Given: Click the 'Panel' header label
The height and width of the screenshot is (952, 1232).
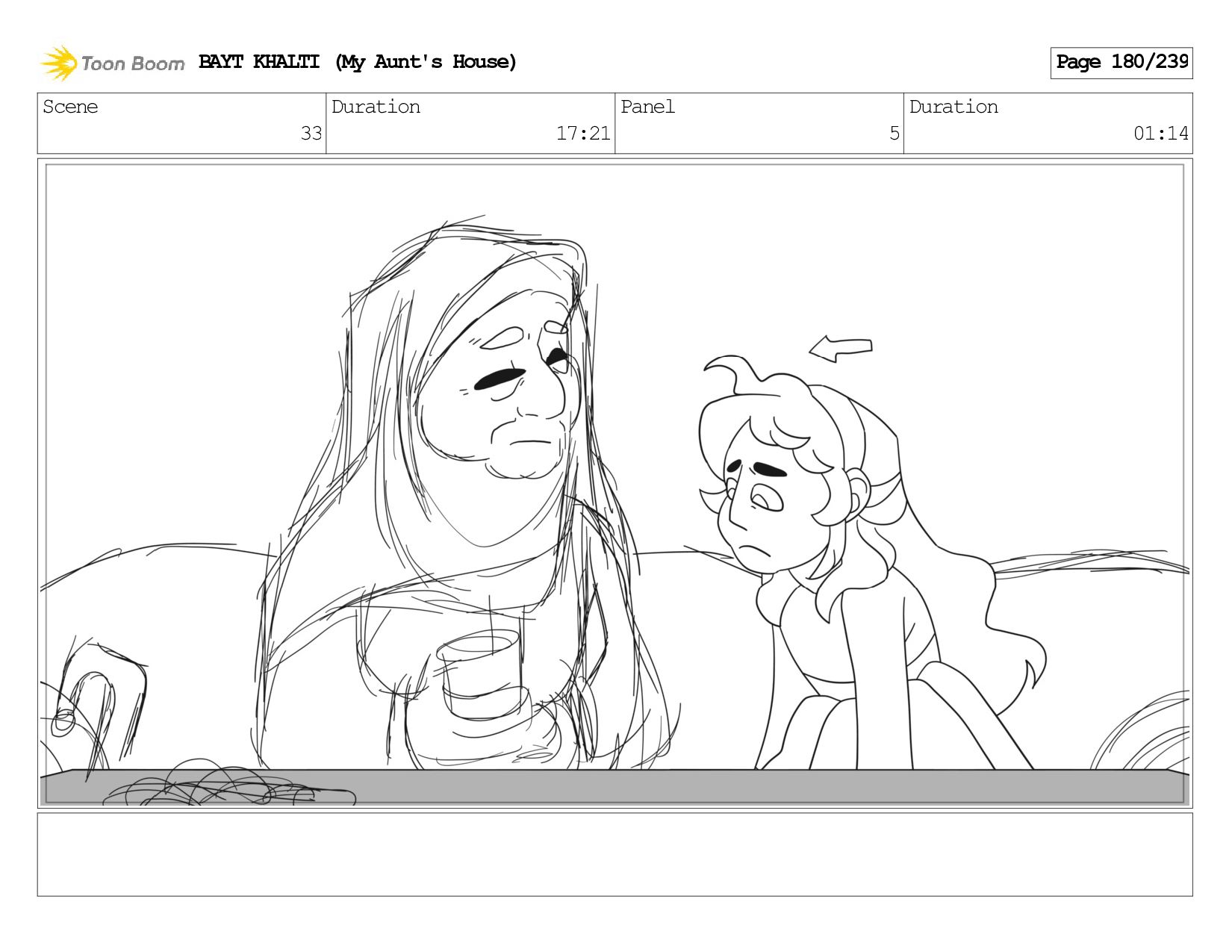Looking at the screenshot, I should [647, 107].
